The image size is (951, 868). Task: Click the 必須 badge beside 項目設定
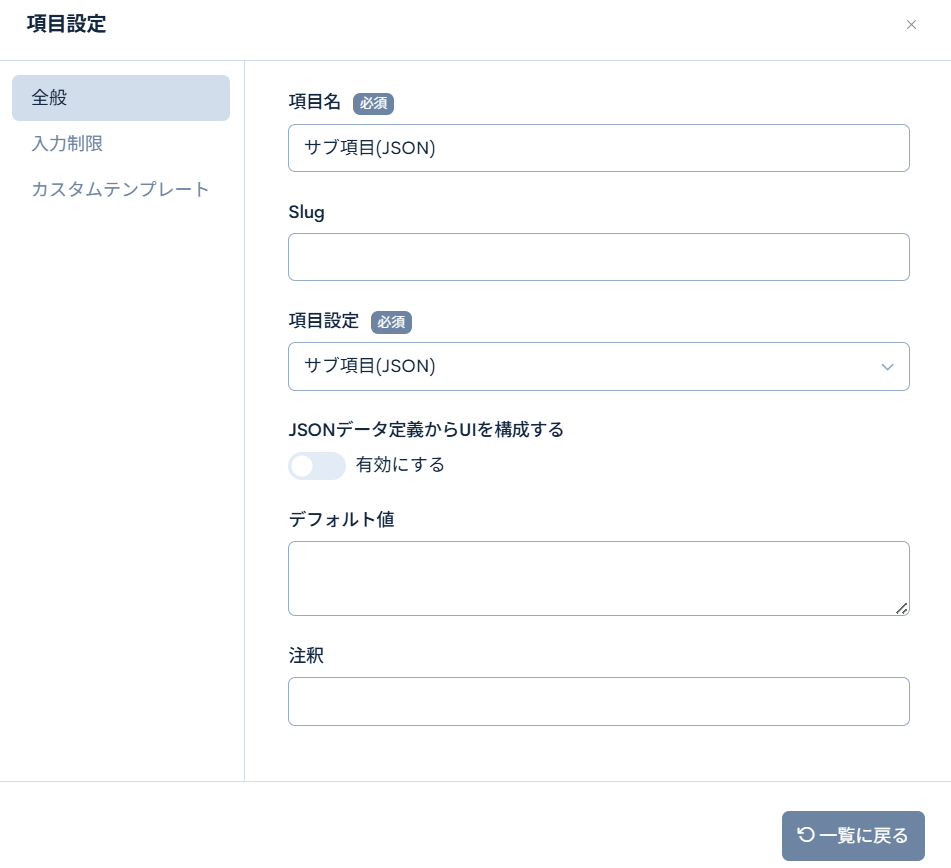pos(391,322)
